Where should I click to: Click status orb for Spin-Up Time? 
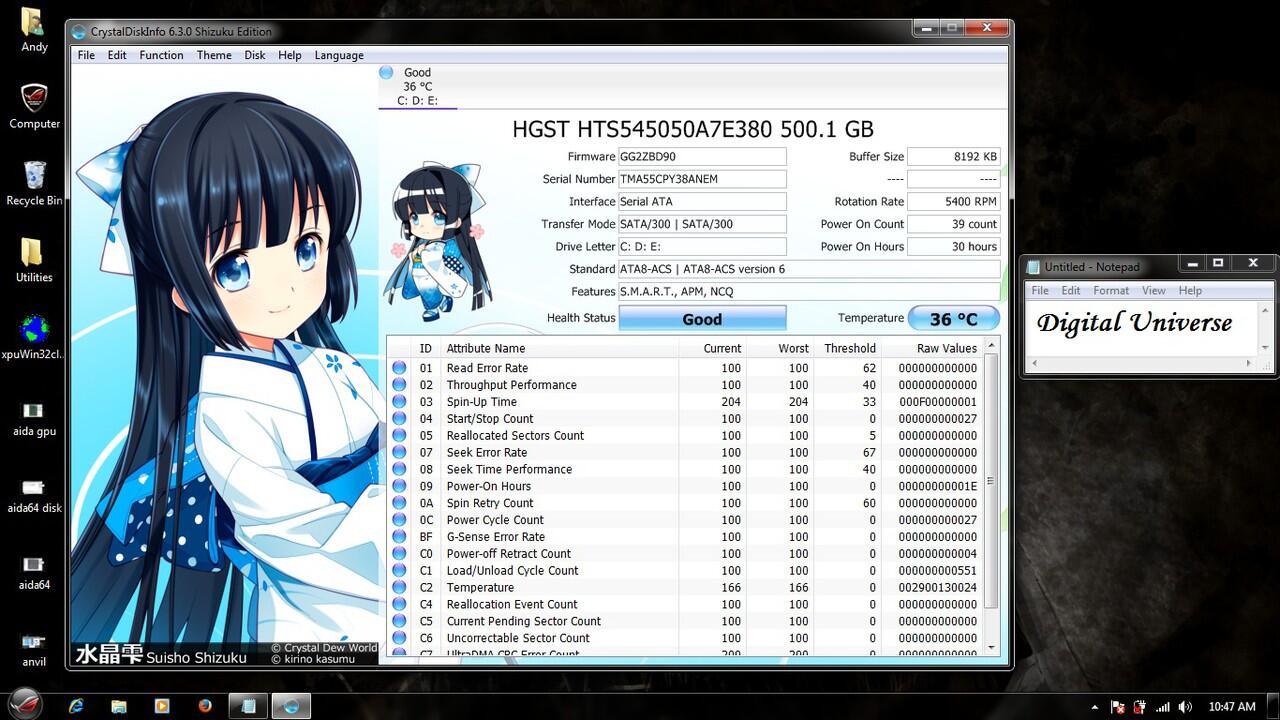click(399, 402)
